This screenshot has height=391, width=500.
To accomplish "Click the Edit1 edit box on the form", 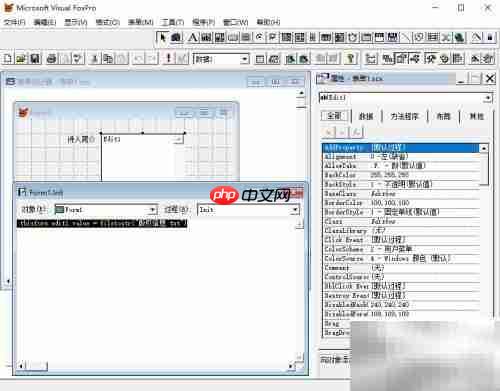I will (143, 157).
